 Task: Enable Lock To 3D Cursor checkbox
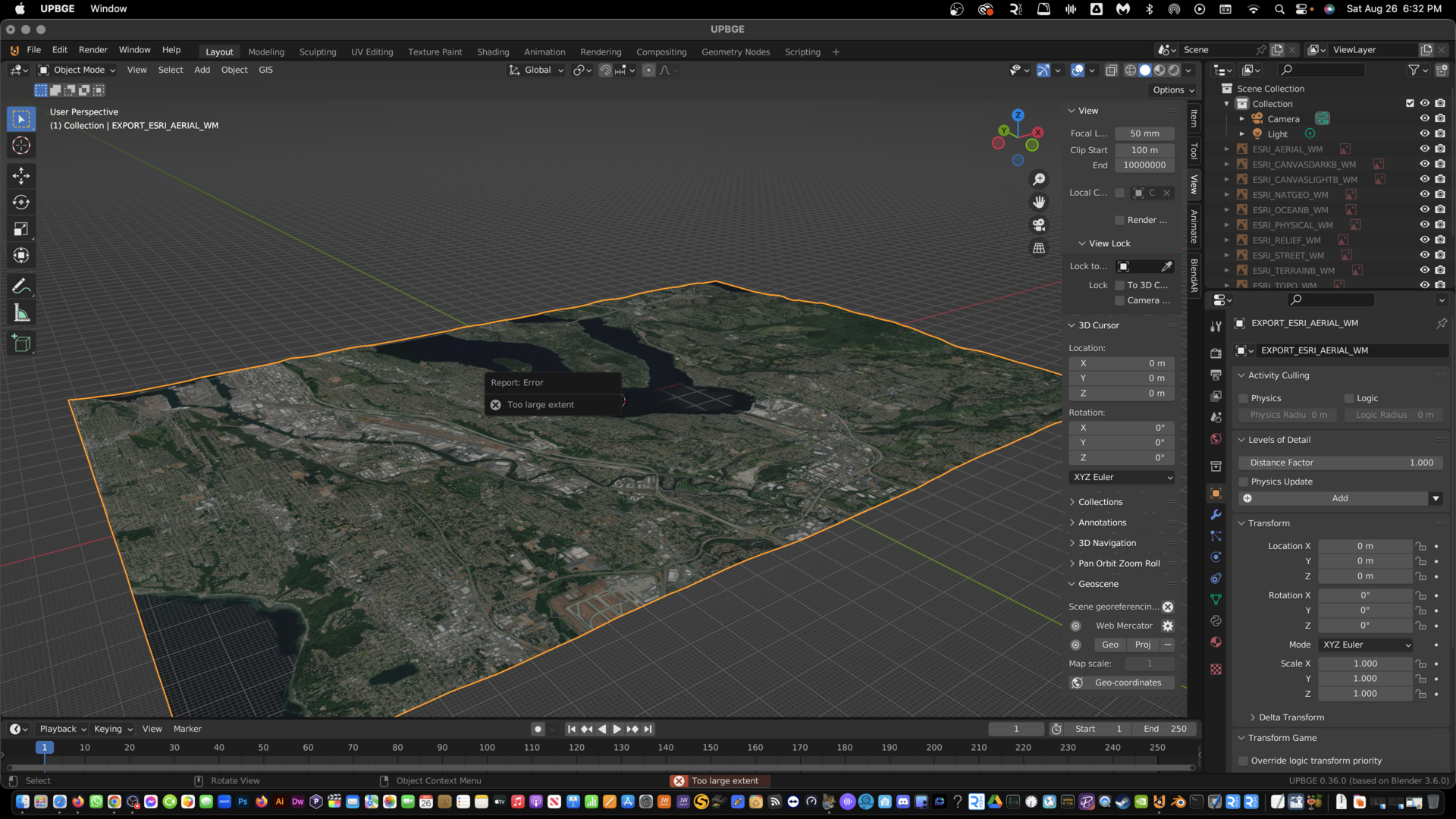(x=1119, y=285)
